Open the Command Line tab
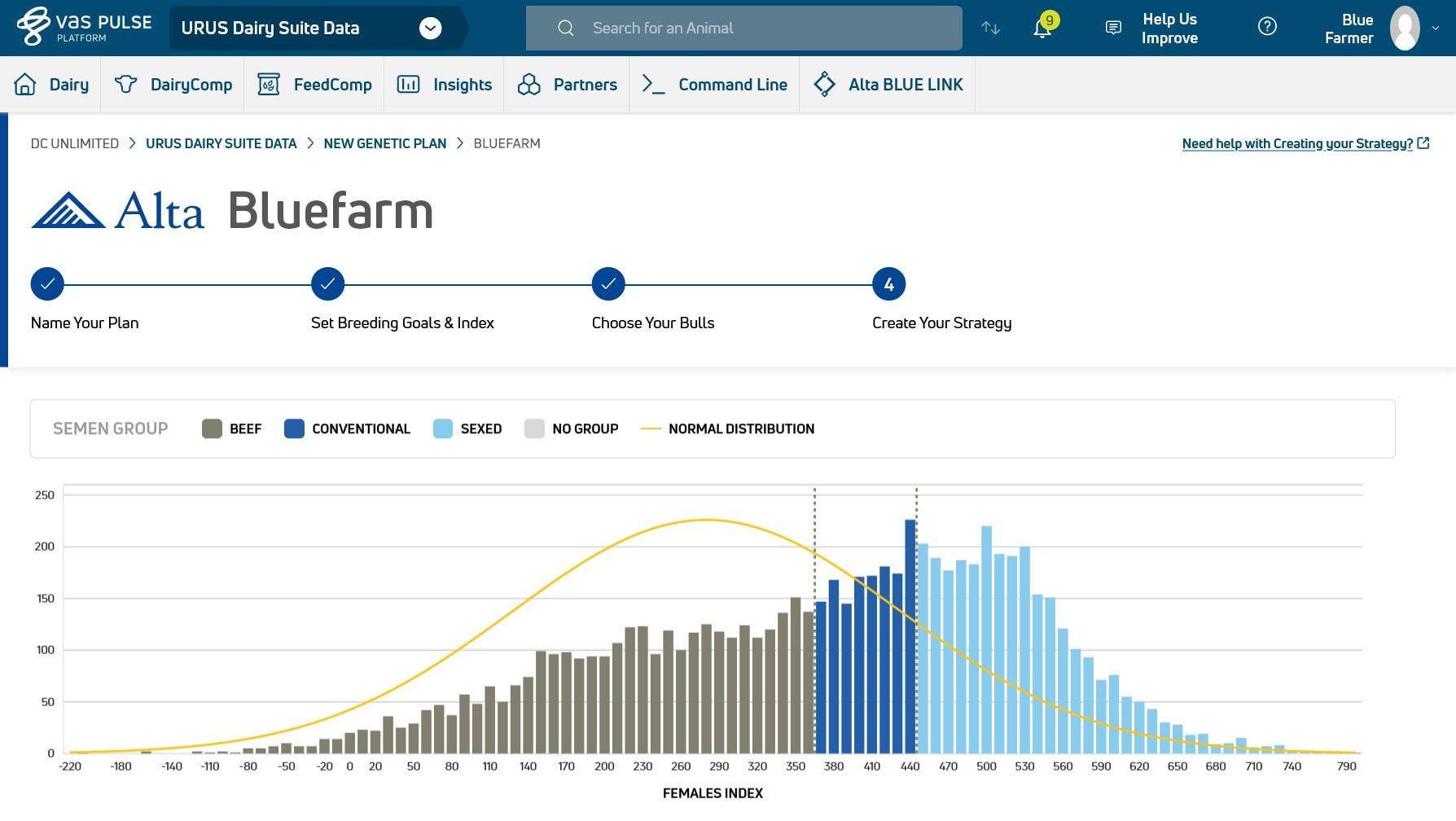The width and height of the screenshot is (1456, 821). pyautogui.click(x=733, y=85)
